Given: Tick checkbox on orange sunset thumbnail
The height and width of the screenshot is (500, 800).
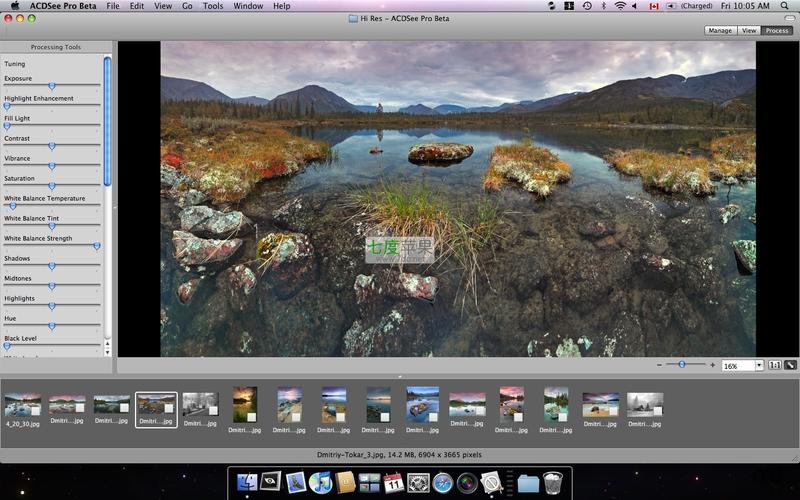Looking at the screenshot, I should pos(252,417).
